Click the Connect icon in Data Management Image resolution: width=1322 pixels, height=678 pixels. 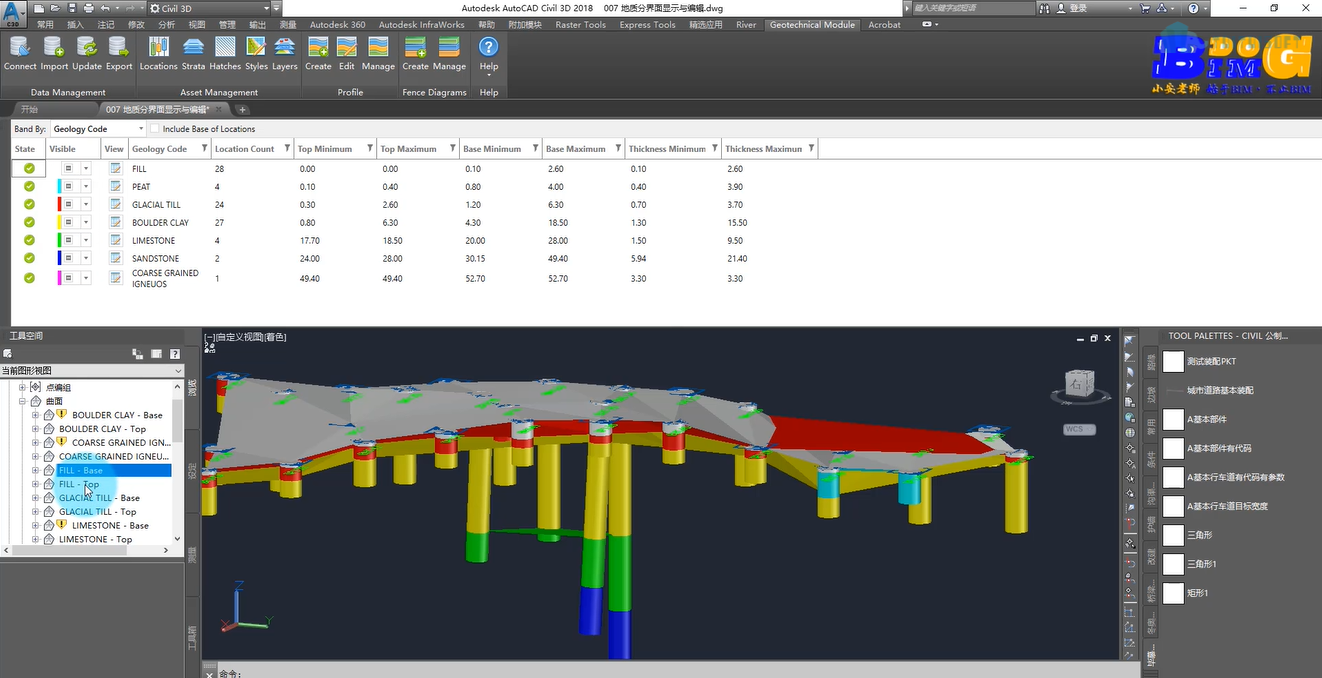coord(20,53)
